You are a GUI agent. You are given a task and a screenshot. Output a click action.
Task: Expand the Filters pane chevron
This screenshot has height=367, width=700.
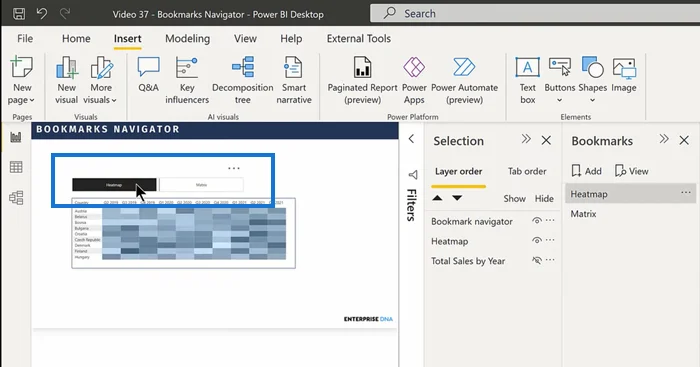tap(412, 139)
